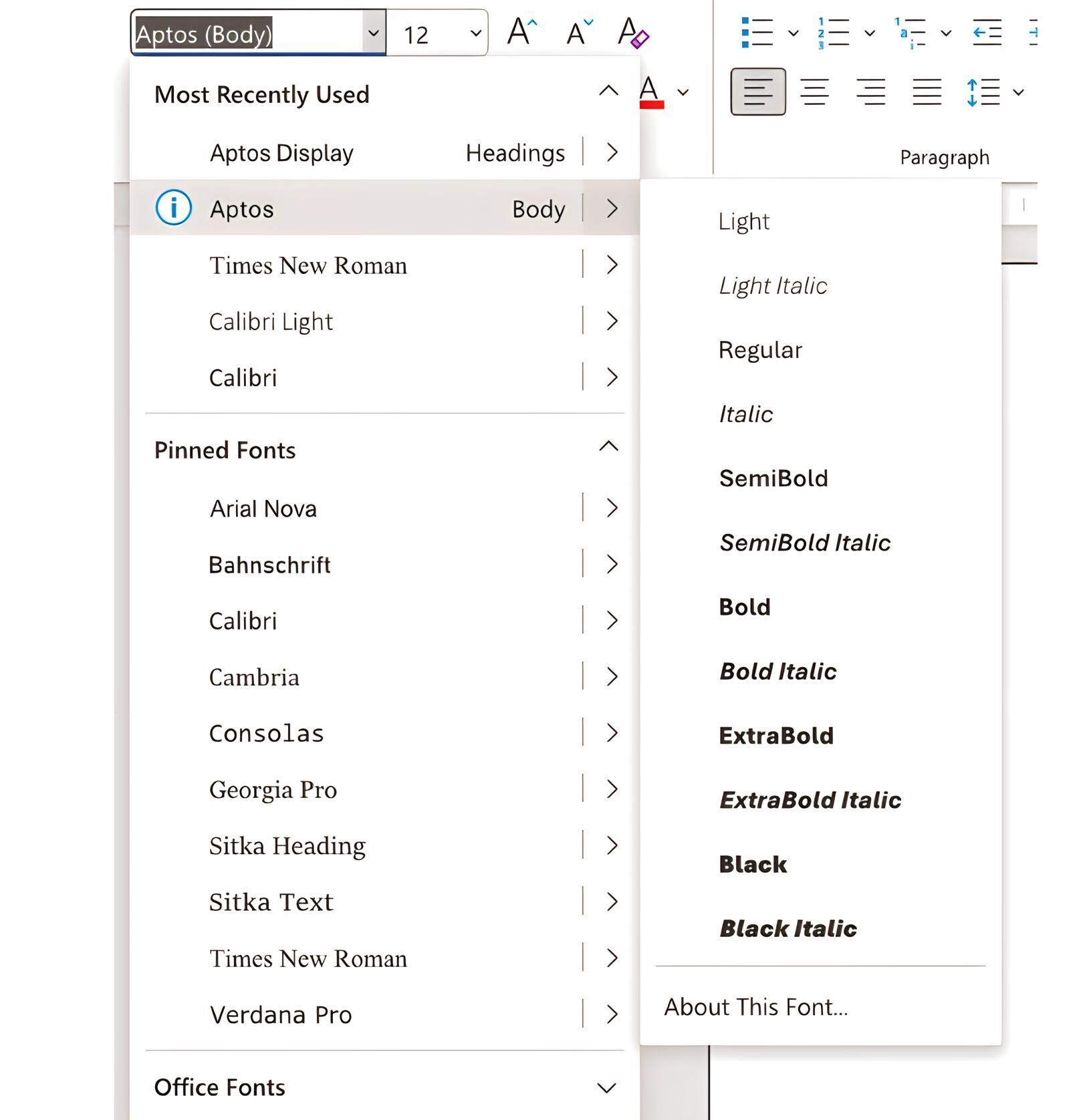Click the Increase Font Size icon

tap(522, 31)
